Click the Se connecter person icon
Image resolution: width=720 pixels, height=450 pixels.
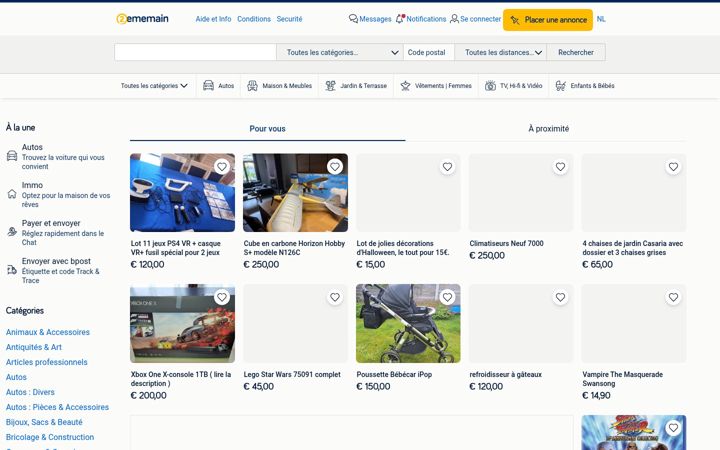coord(454,19)
